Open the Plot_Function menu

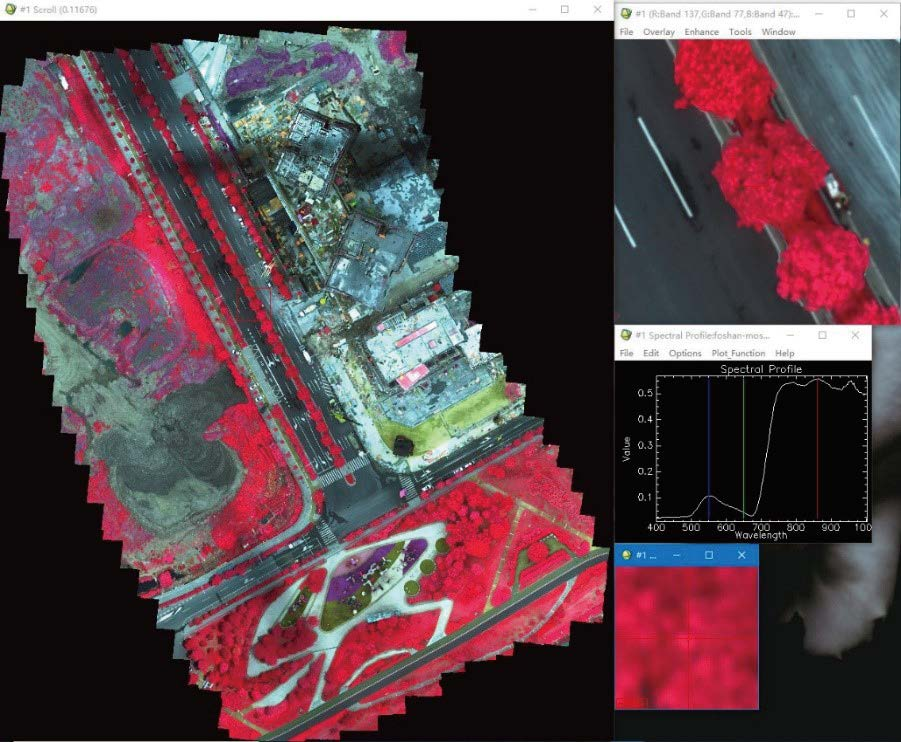click(x=738, y=353)
